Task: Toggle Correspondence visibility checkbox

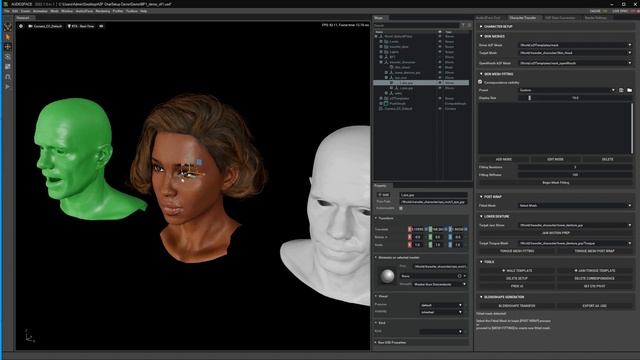Action: pyautogui.click(x=480, y=82)
